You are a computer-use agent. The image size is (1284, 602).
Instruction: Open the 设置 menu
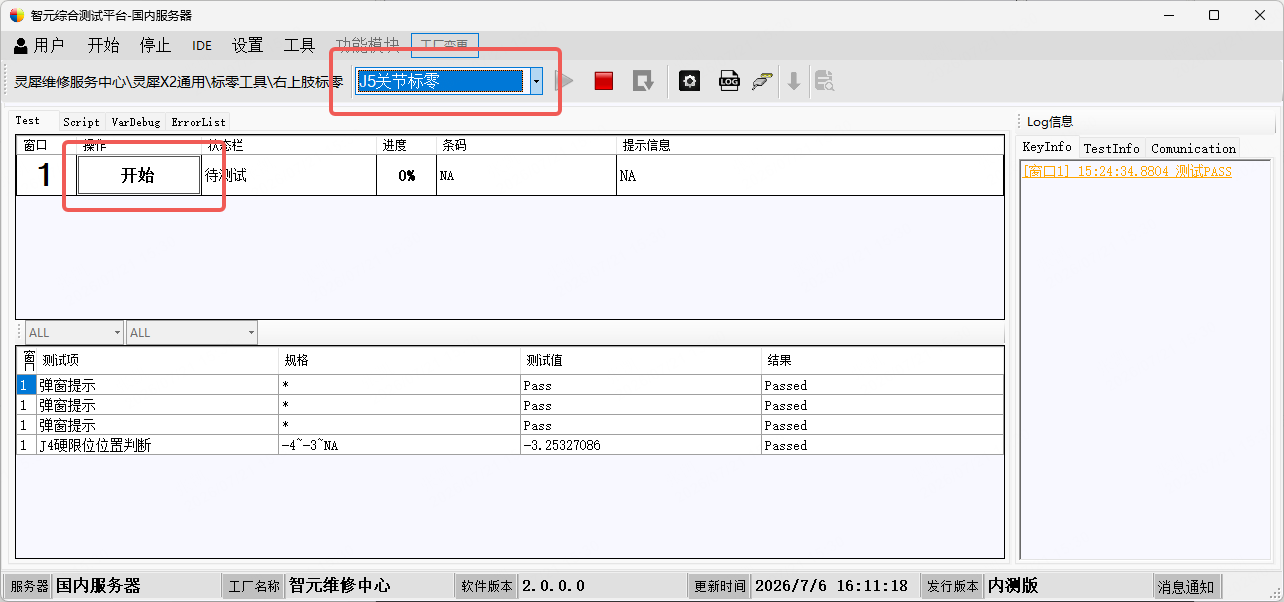tap(247, 45)
